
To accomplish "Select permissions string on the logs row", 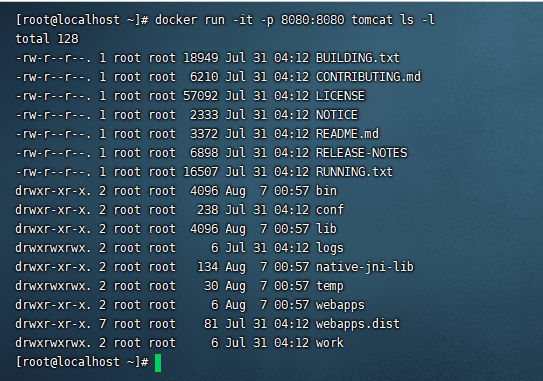I will pos(53,248).
